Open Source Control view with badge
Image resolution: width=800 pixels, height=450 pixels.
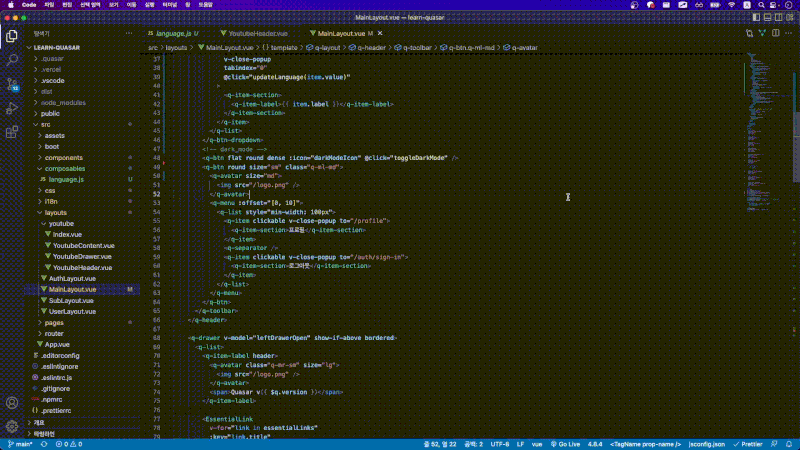tap(12, 84)
